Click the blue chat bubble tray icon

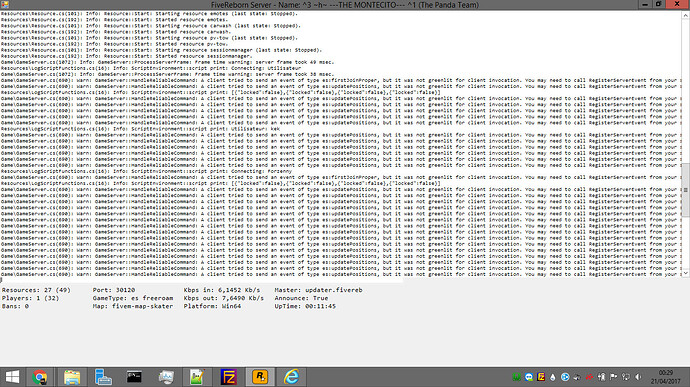(529, 377)
